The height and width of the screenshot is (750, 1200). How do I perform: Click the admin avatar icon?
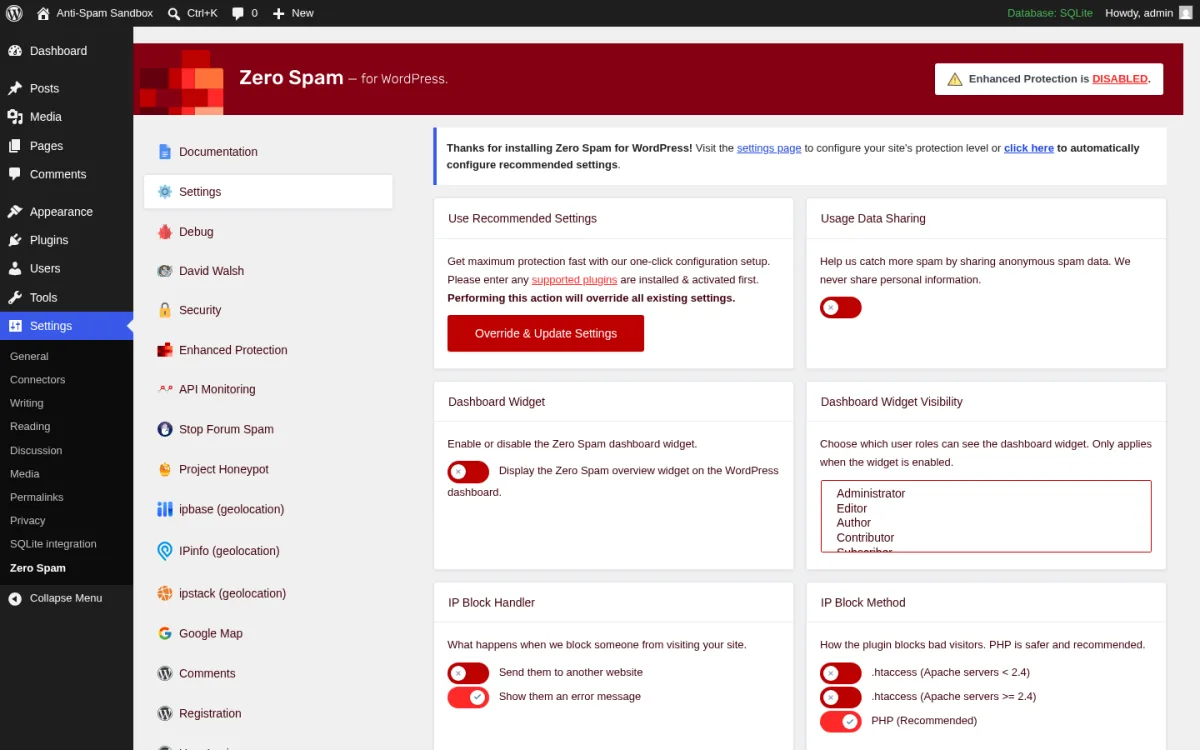[x=1185, y=13]
